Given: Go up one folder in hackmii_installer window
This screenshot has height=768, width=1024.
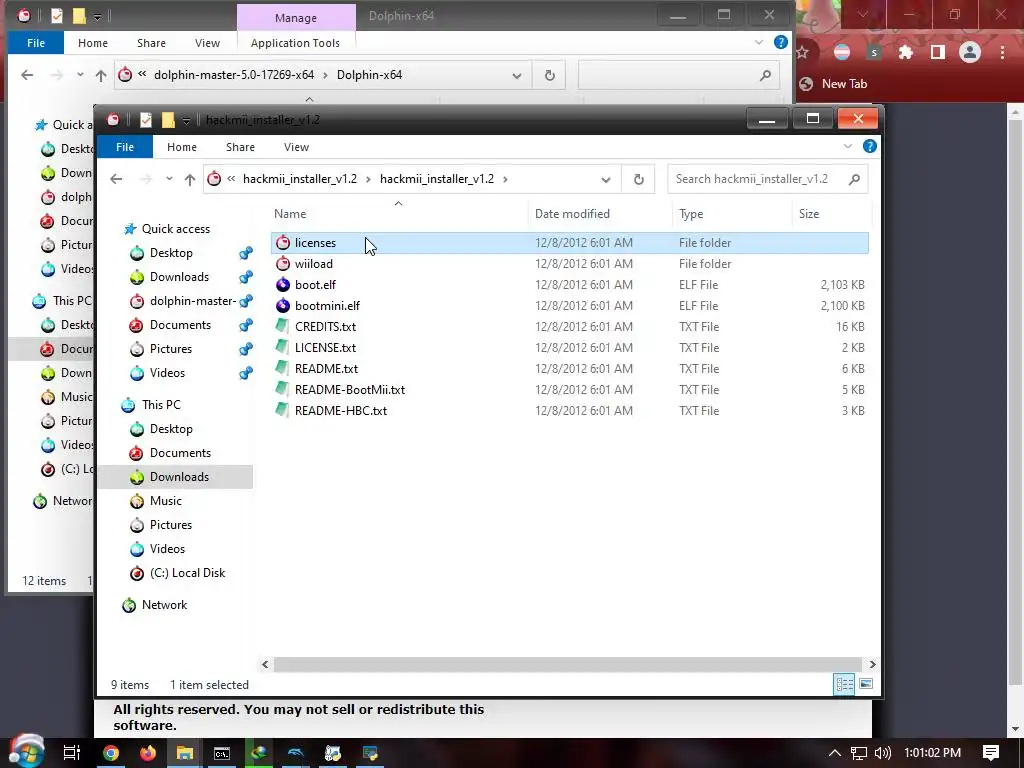Looking at the screenshot, I should [x=189, y=179].
